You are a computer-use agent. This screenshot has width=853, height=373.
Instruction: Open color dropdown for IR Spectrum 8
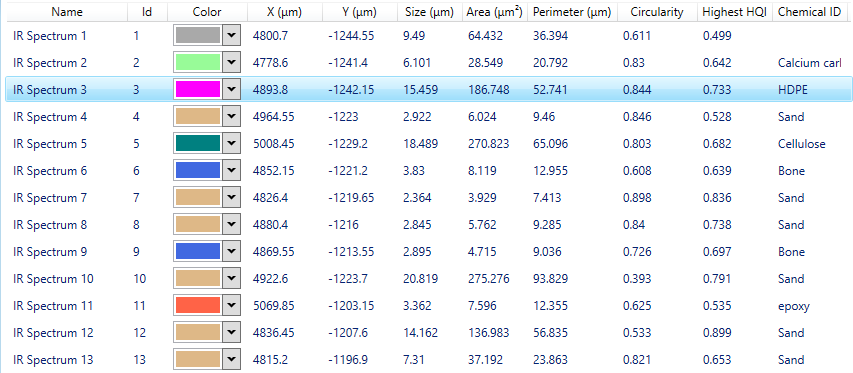pyautogui.click(x=232, y=225)
